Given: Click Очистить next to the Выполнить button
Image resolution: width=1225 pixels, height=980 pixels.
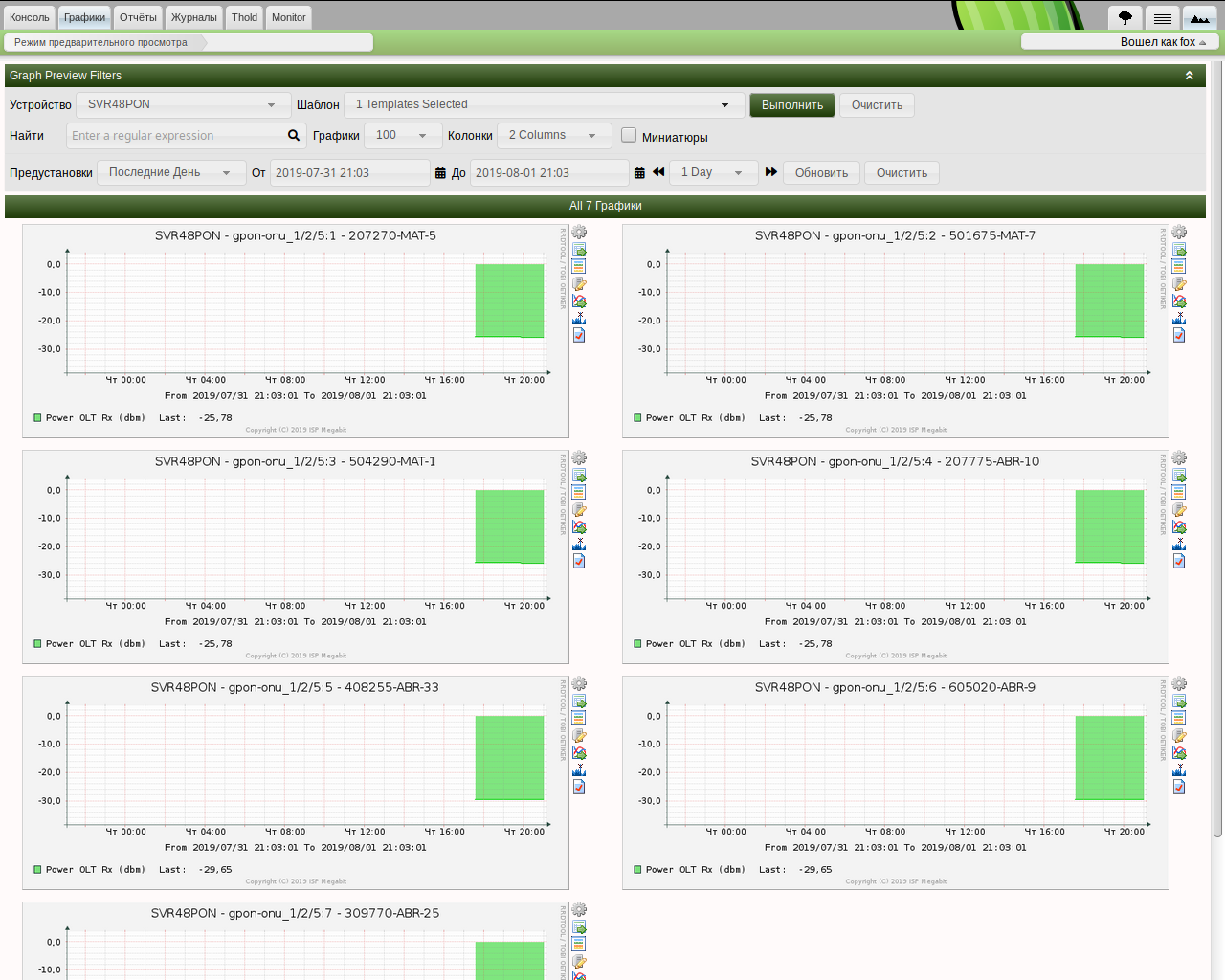Looking at the screenshot, I should click(x=878, y=105).
